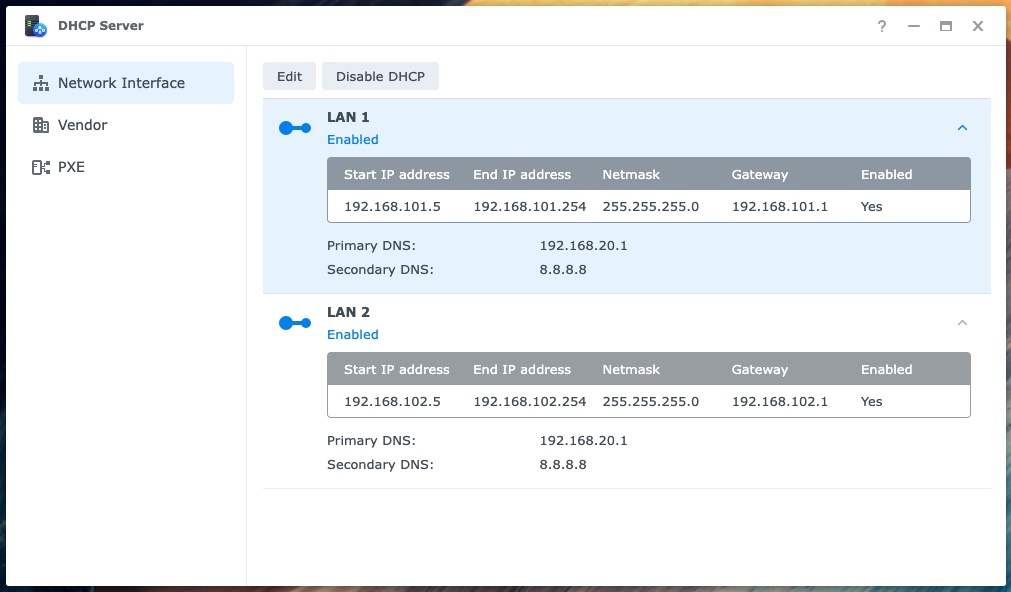Image resolution: width=1011 pixels, height=592 pixels.
Task: Open the Network Interface panel
Action: [125, 83]
